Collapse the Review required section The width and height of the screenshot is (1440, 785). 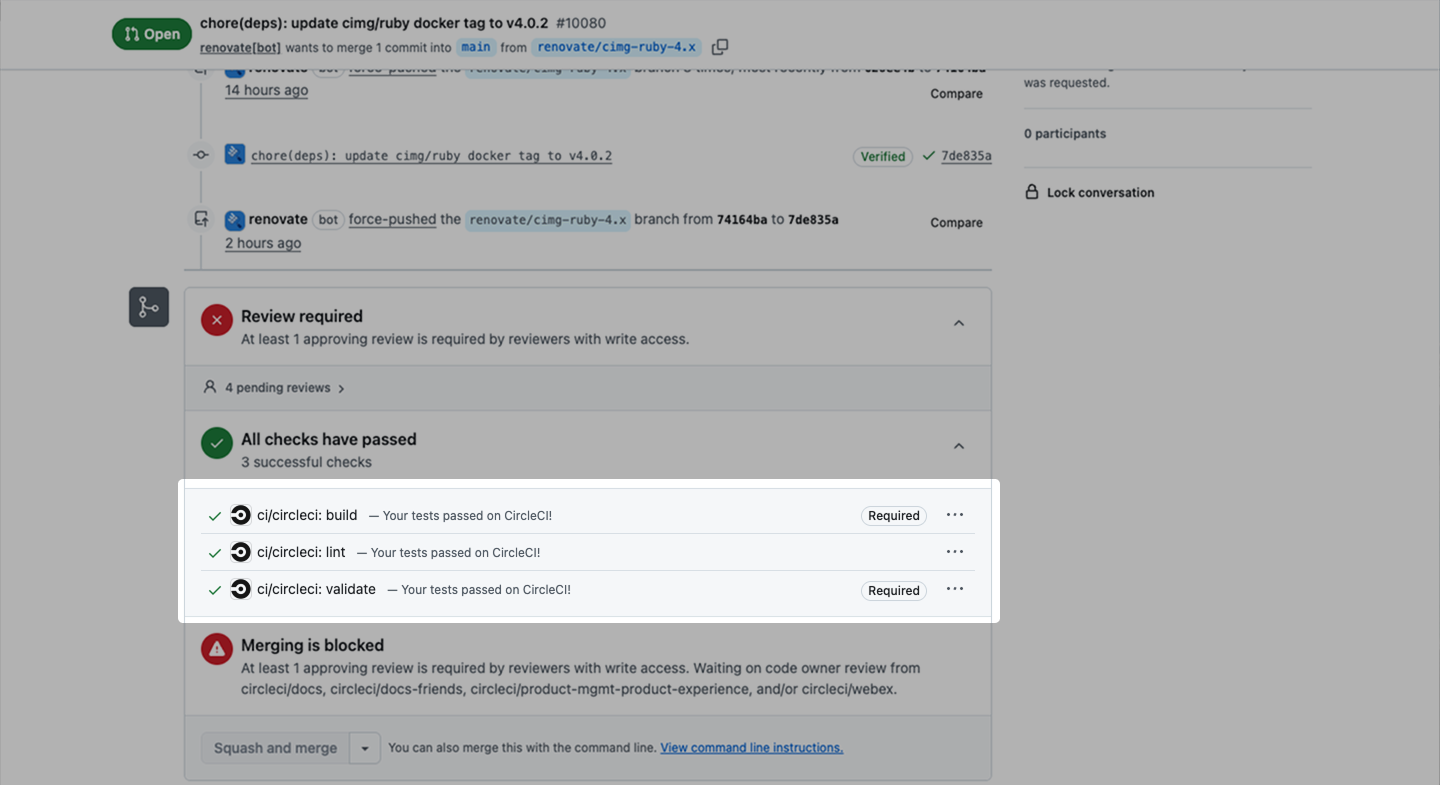958,324
